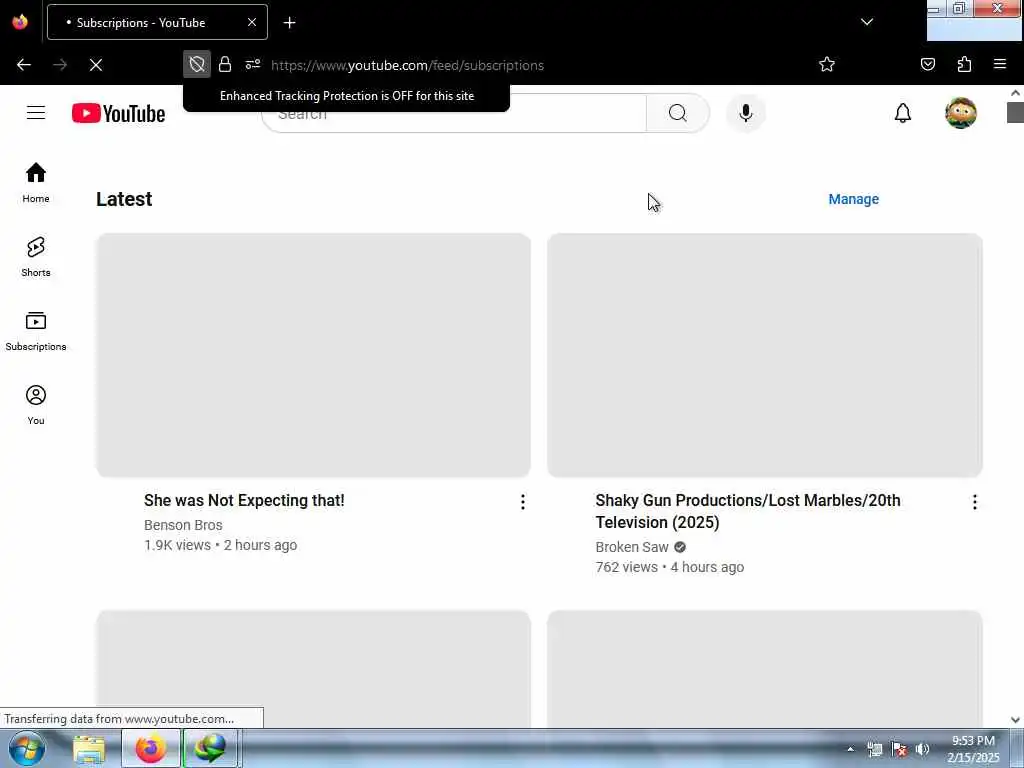This screenshot has height=768, width=1024.
Task: Close the Subscriptions - YouTube tab
Action: [251, 22]
